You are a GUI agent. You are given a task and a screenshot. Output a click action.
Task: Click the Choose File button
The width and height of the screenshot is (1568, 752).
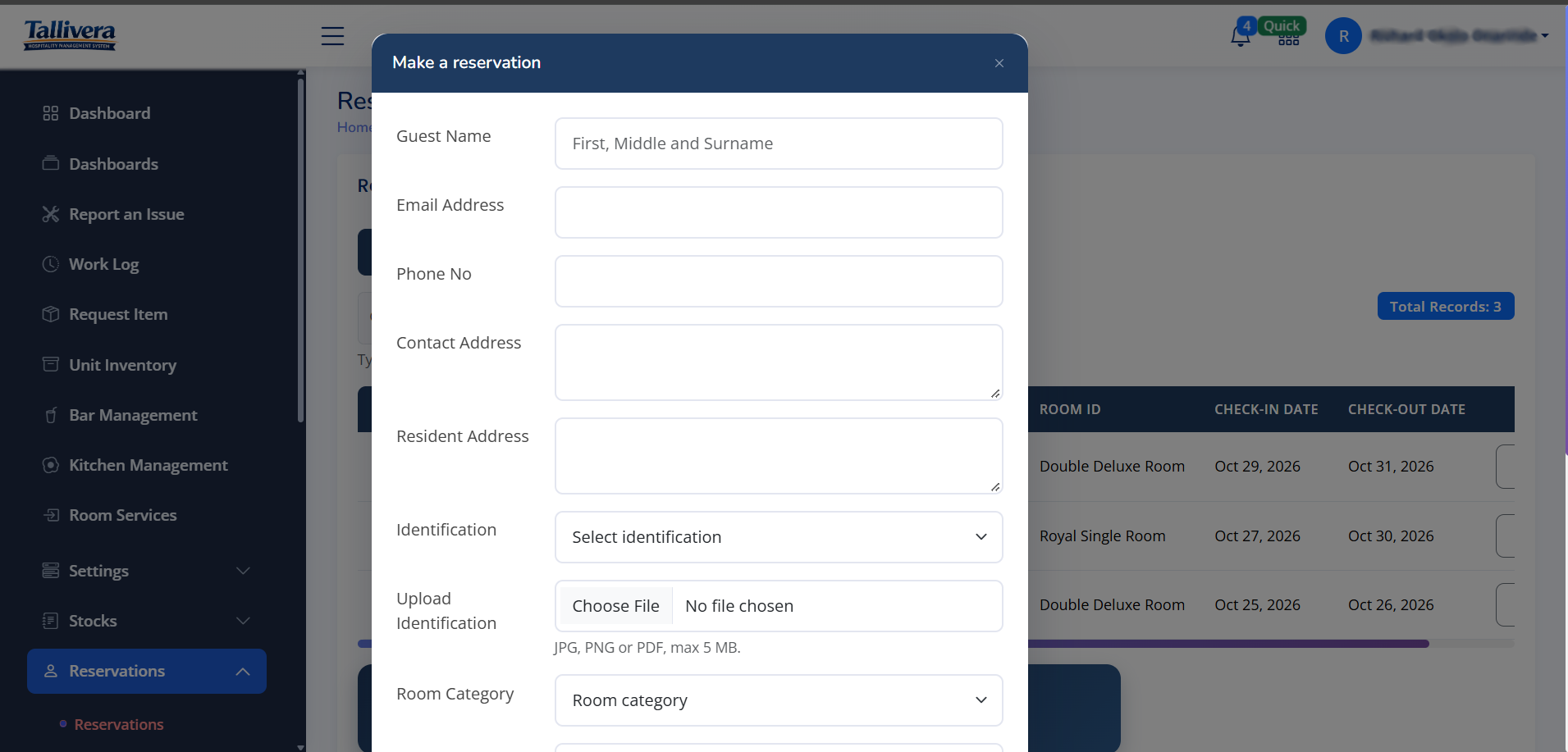coord(615,606)
